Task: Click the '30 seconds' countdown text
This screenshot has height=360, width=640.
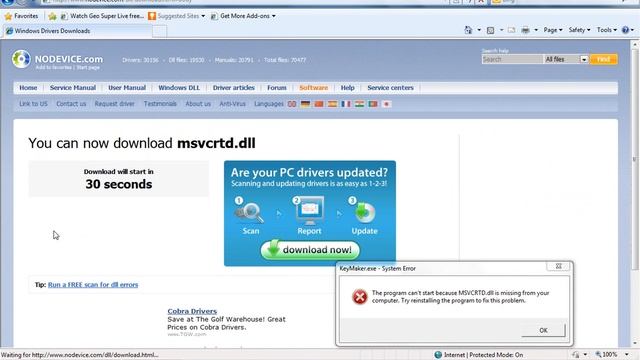Action: 119,184
